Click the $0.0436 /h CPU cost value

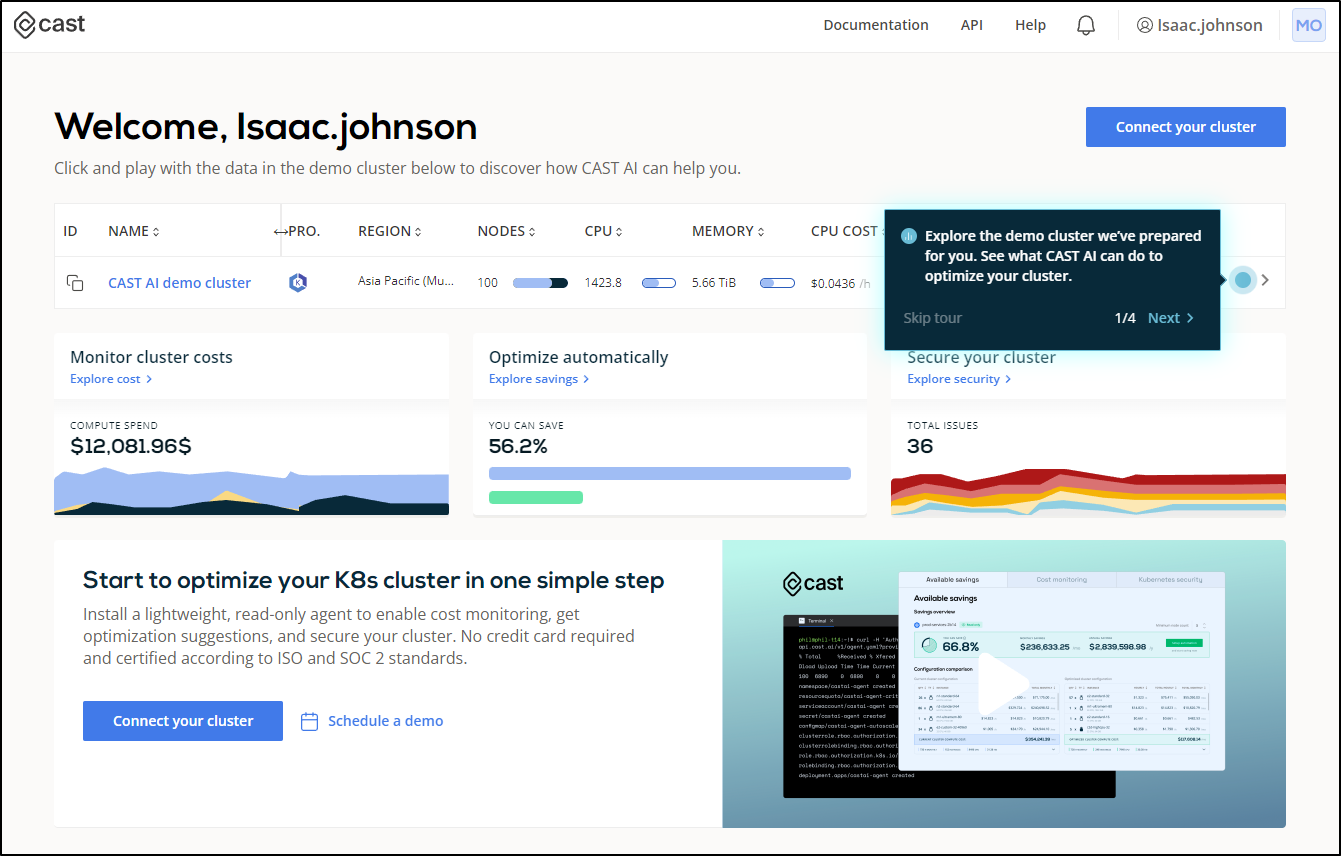841,283
